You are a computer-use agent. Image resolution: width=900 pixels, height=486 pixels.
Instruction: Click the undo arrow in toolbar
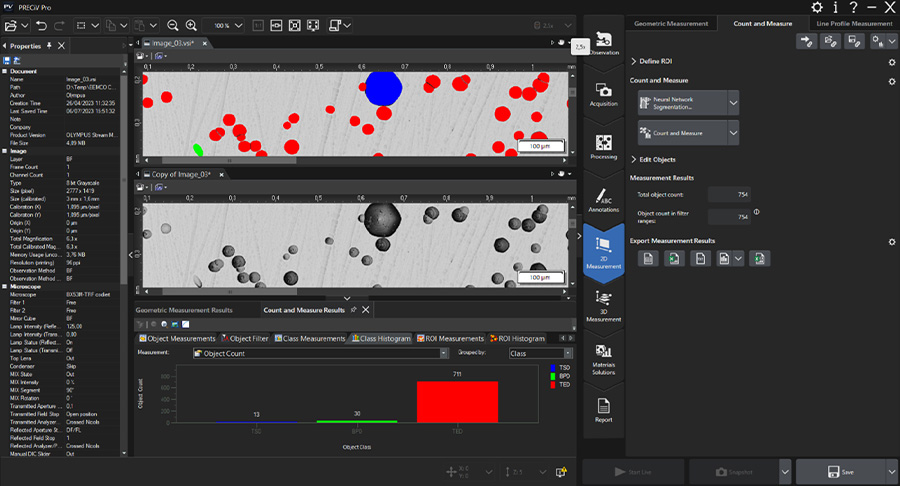(41, 25)
